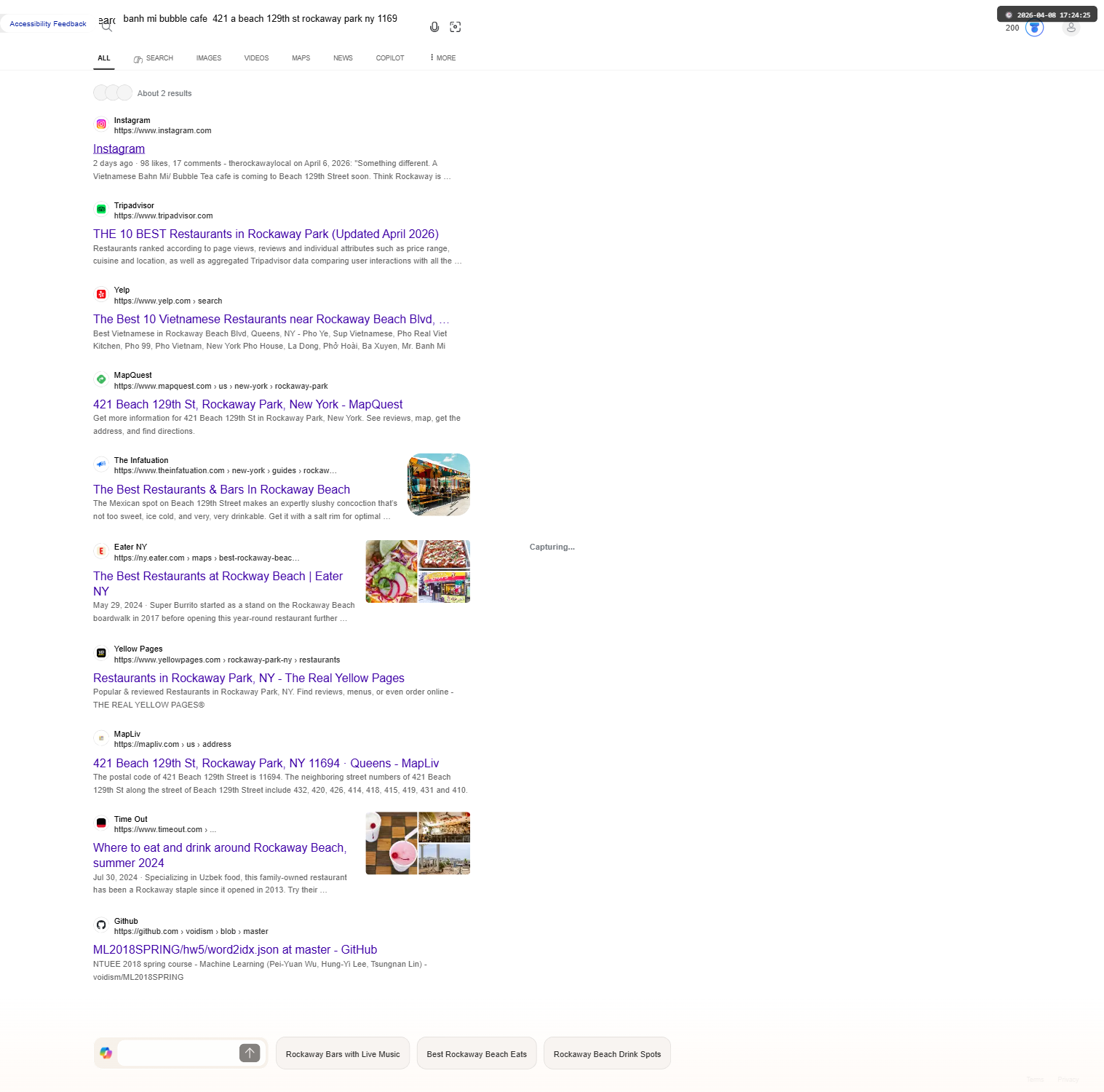Open the Rewards medal icon
The height and width of the screenshot is (1092, 1104).
click(x=1034, y=28)
